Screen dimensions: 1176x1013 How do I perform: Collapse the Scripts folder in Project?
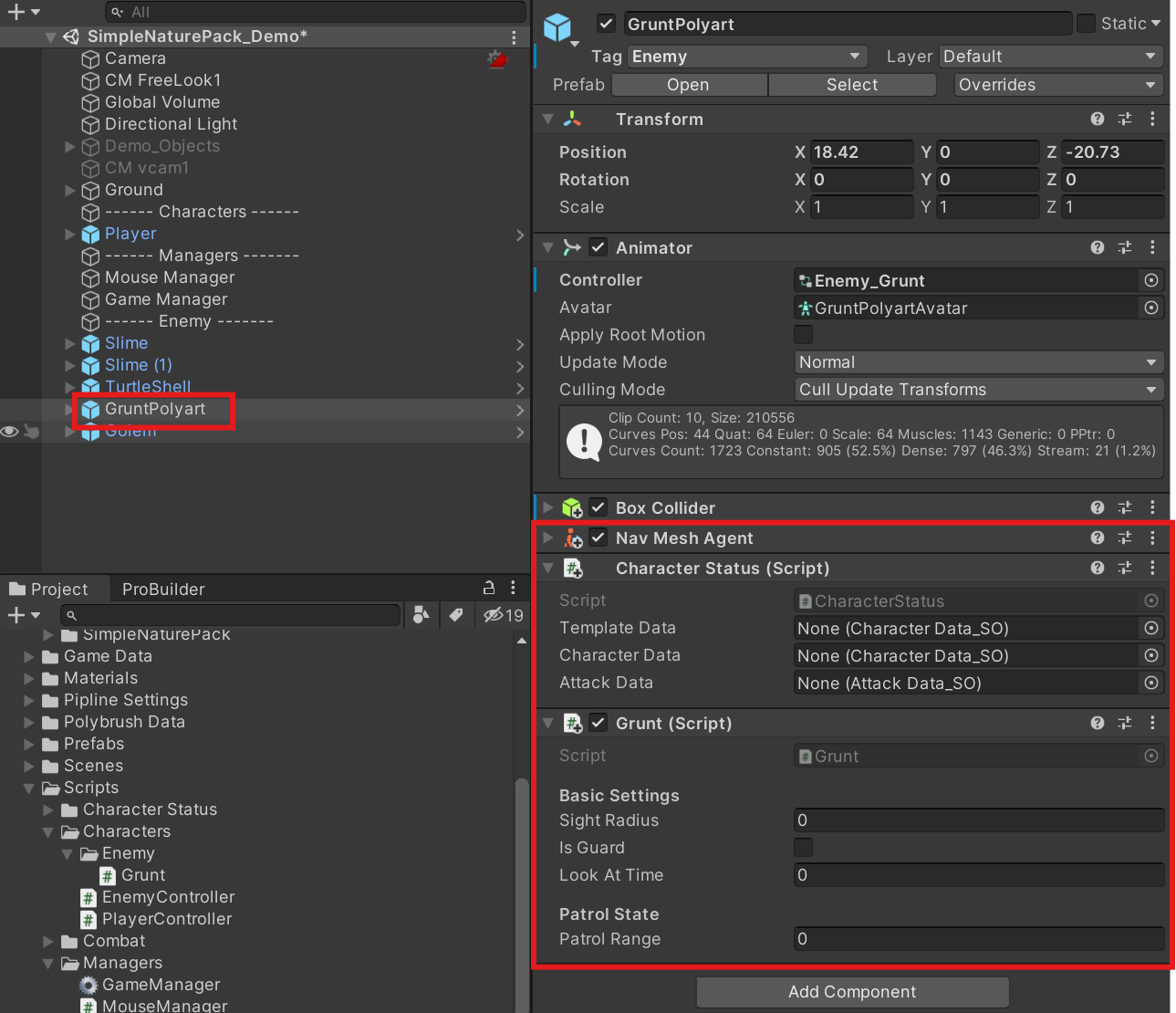pyautogui.click(x=29, y=788)
